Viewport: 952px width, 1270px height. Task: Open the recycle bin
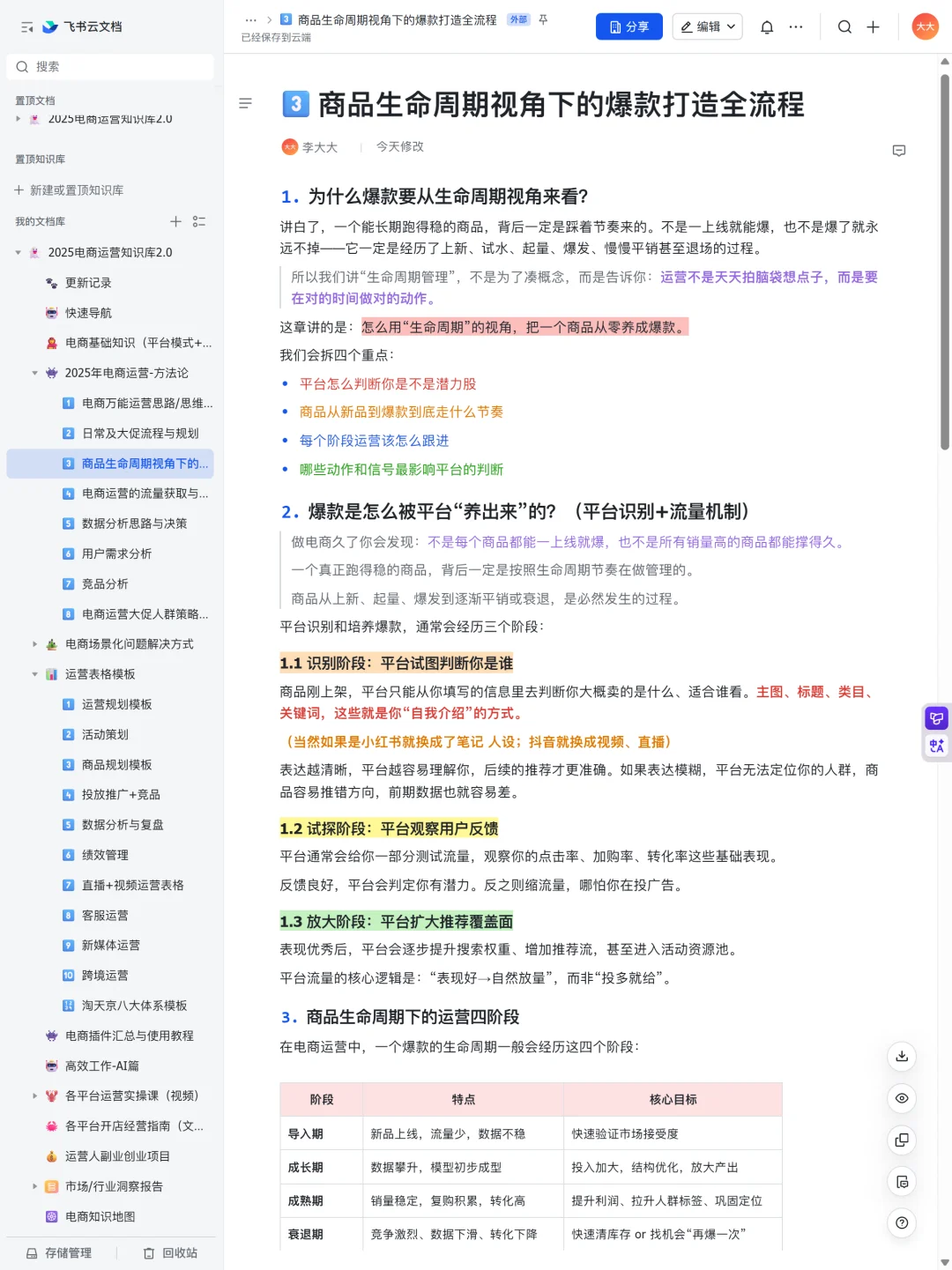(171, 1253)
